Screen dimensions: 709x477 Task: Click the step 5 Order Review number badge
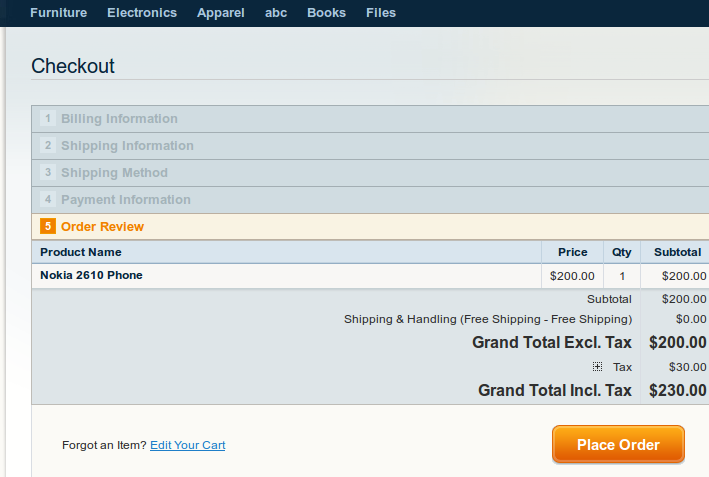[48, 226]
